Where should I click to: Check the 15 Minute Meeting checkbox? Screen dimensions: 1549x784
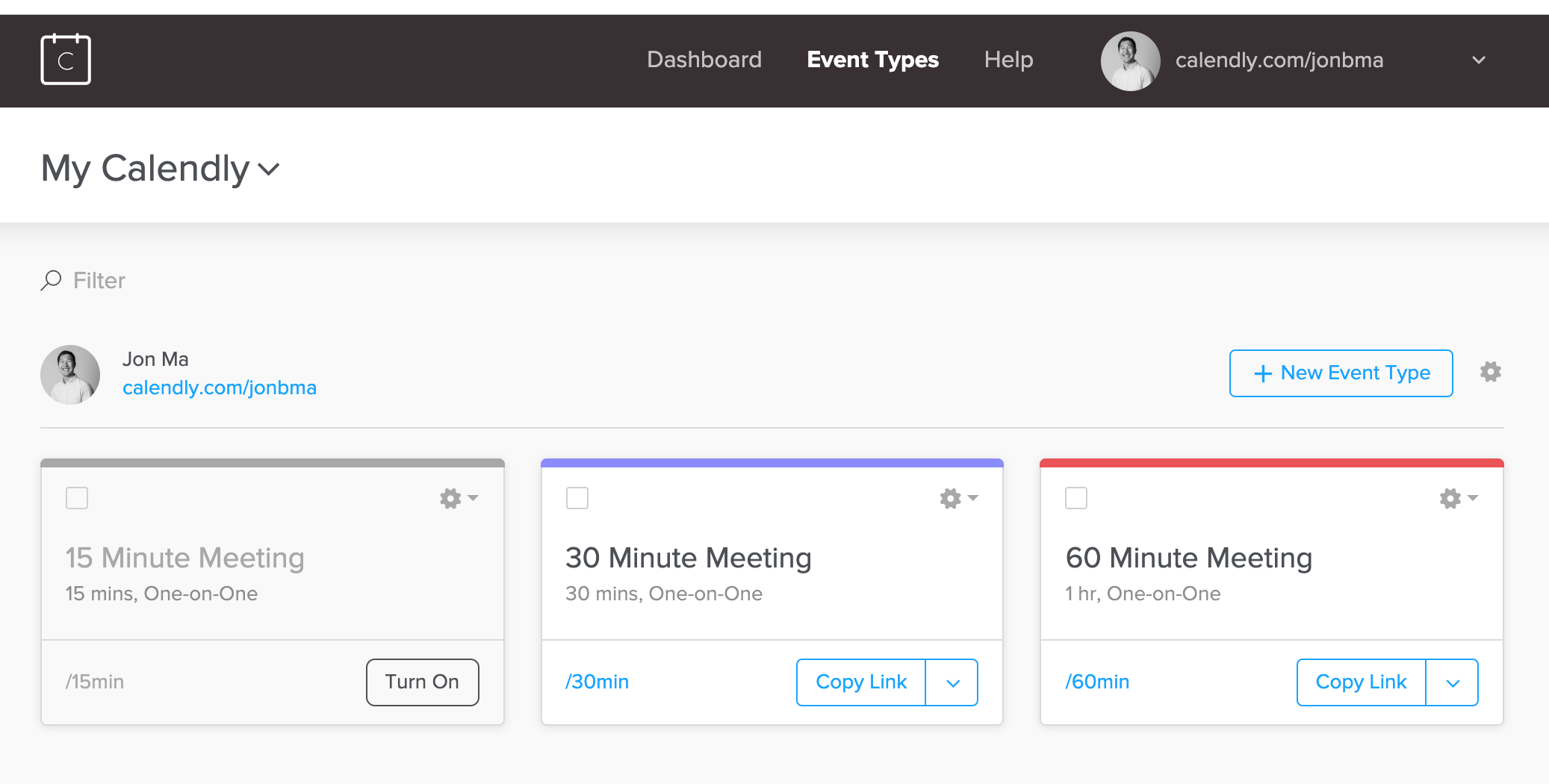point(77,498)
